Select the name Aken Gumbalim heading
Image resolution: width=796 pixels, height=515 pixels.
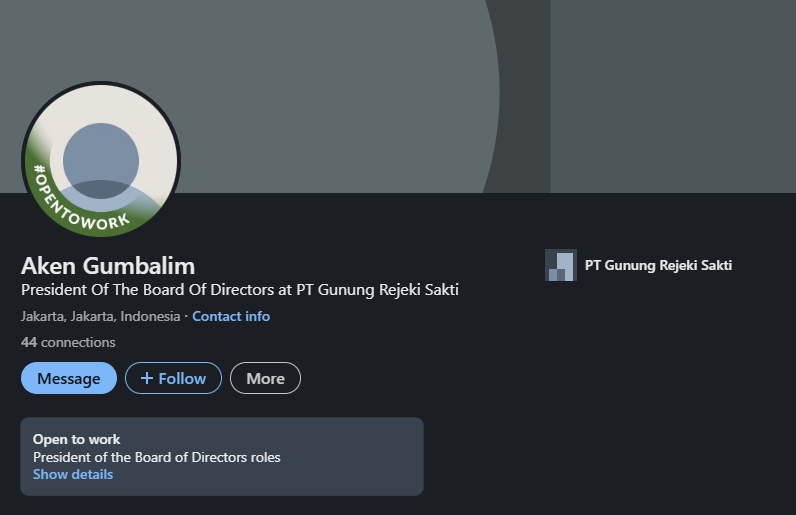(x=108, y=266)
